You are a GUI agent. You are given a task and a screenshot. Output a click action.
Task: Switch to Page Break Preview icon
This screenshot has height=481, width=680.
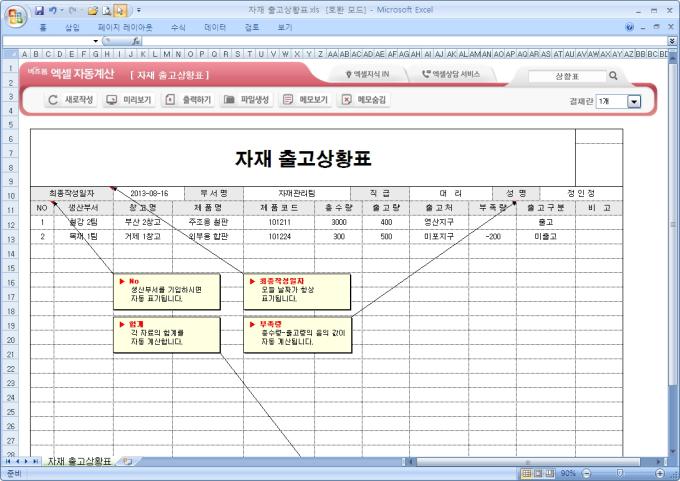coord(550,474)
